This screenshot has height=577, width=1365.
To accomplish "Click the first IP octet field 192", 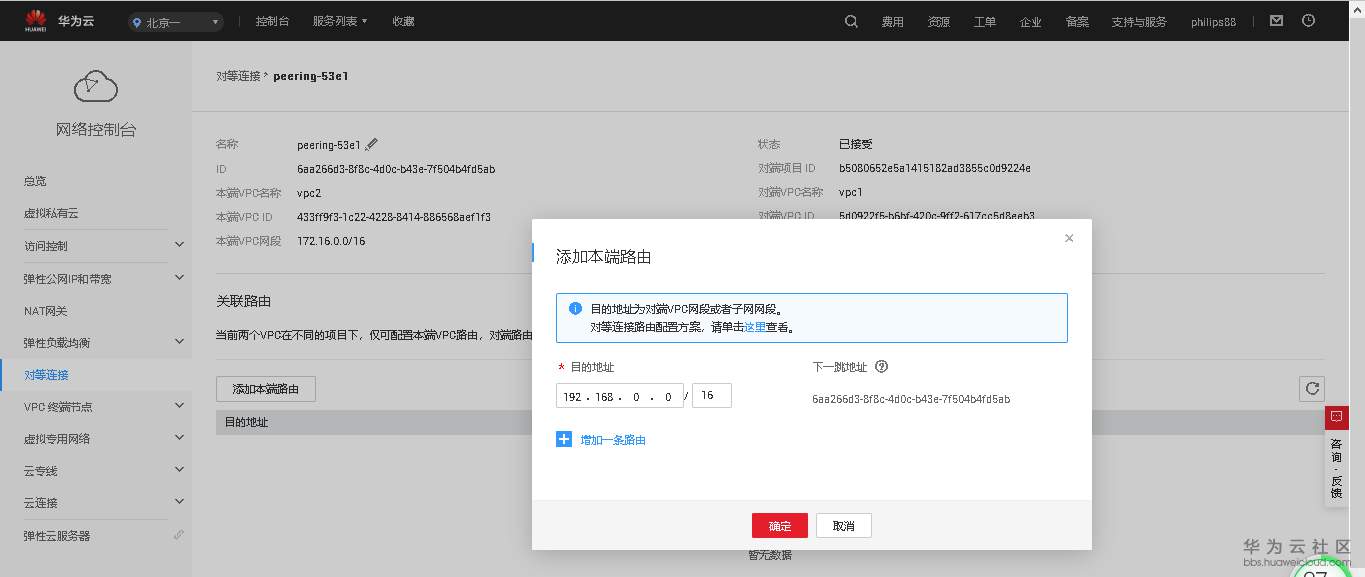I will (573, 397).
